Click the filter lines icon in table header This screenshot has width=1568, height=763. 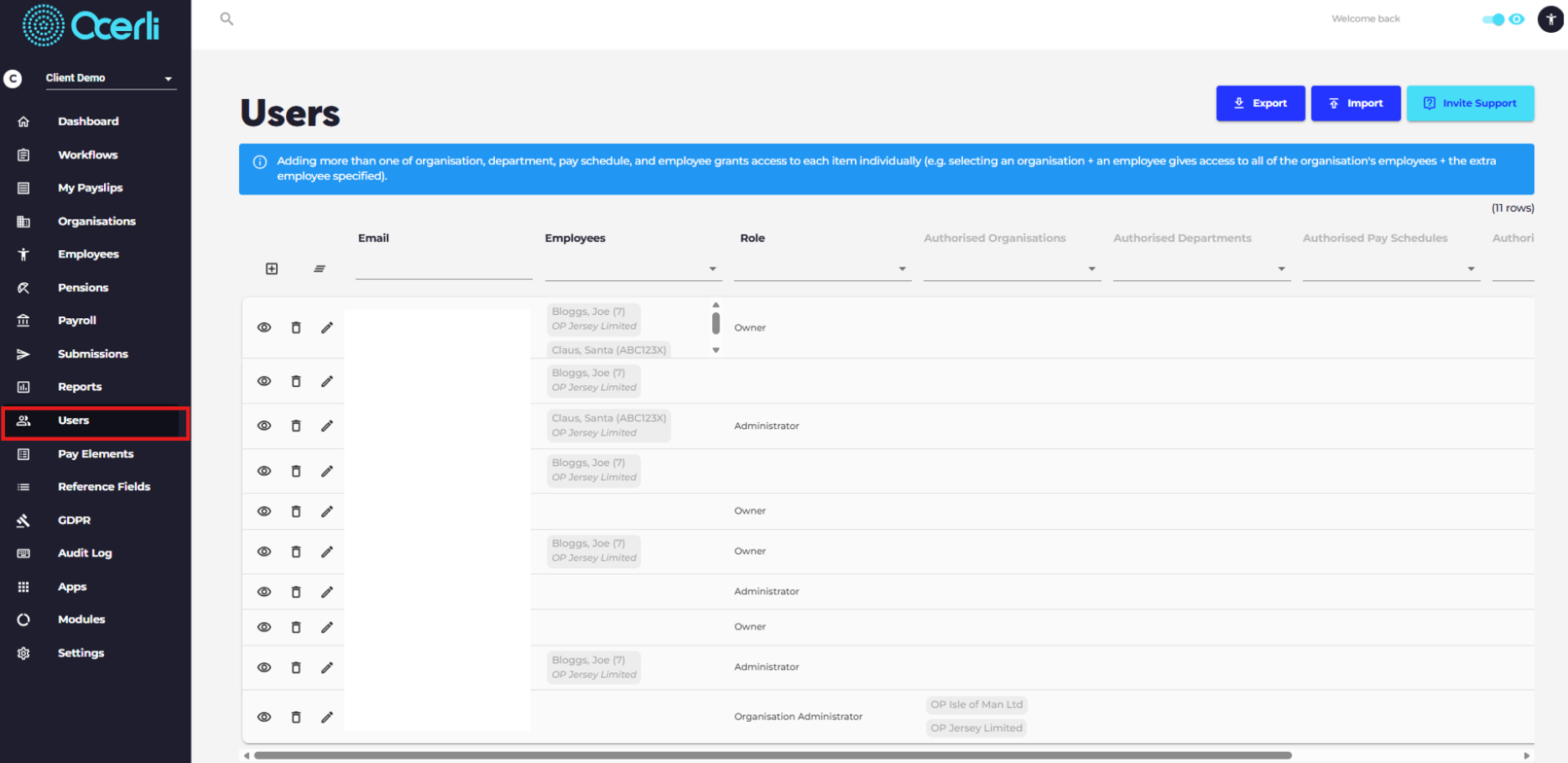320,269
